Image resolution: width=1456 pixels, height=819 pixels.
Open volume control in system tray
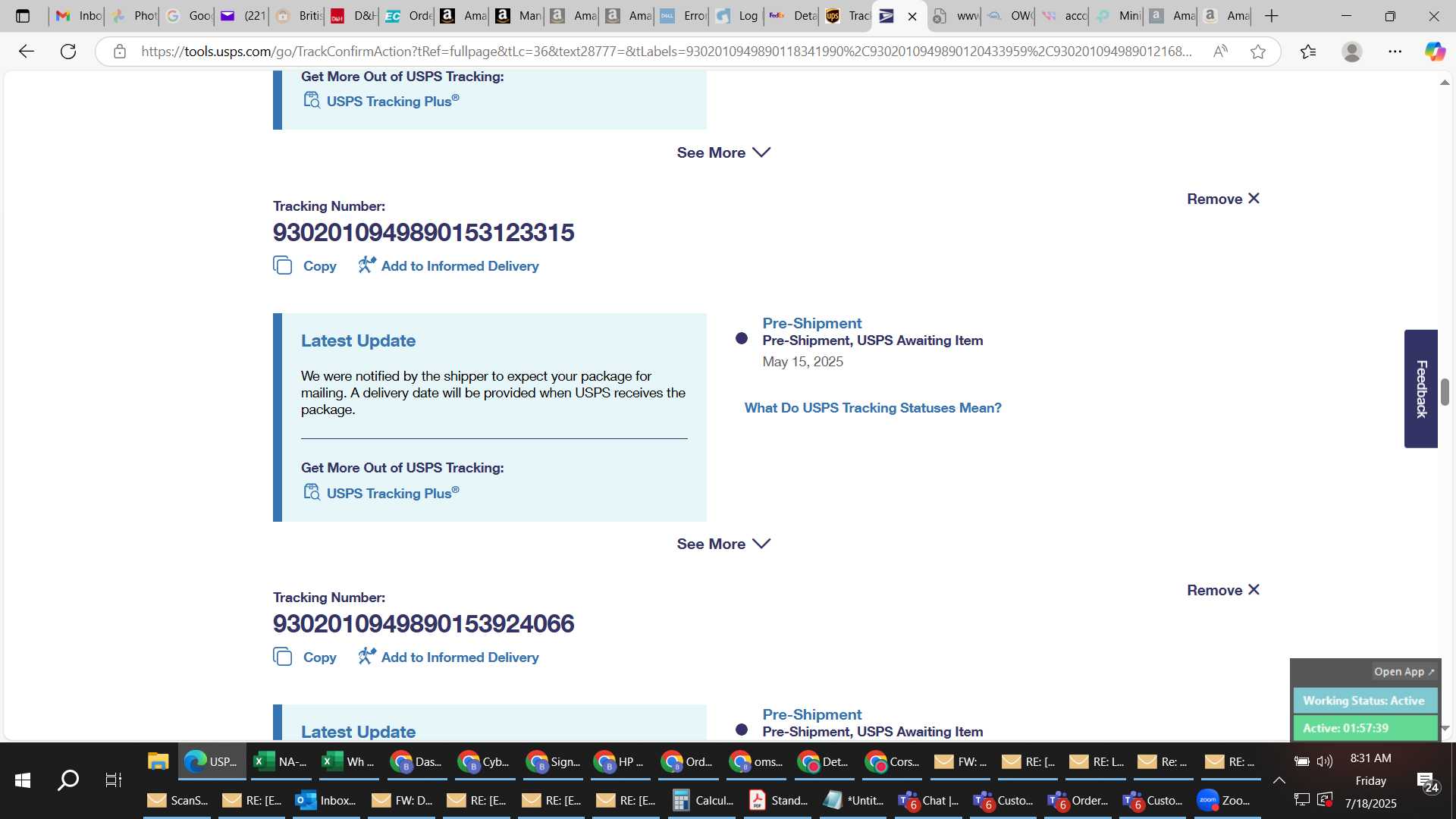[1325, 761]
